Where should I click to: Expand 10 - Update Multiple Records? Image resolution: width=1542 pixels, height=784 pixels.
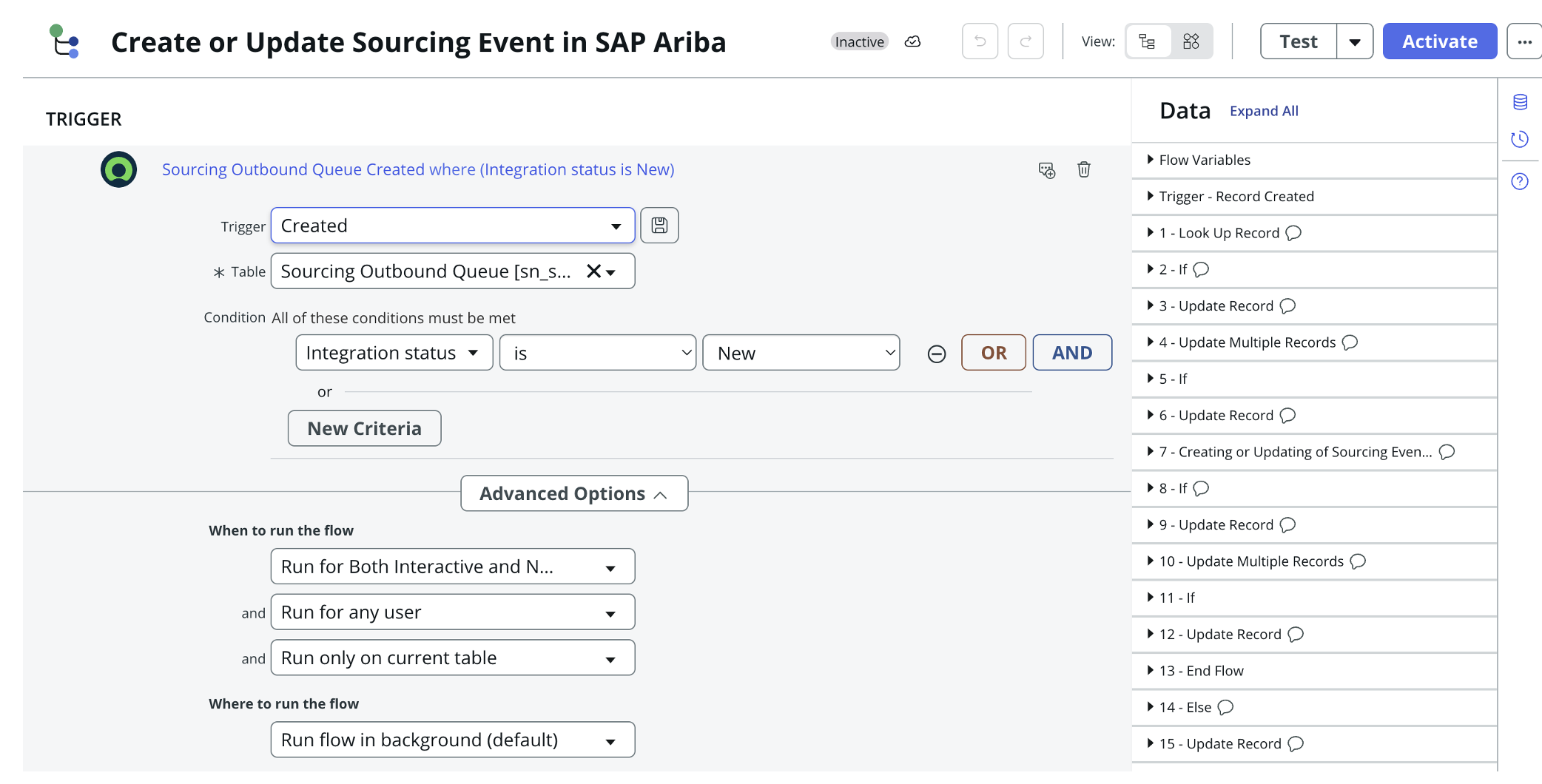click(x=1150, y=561)
